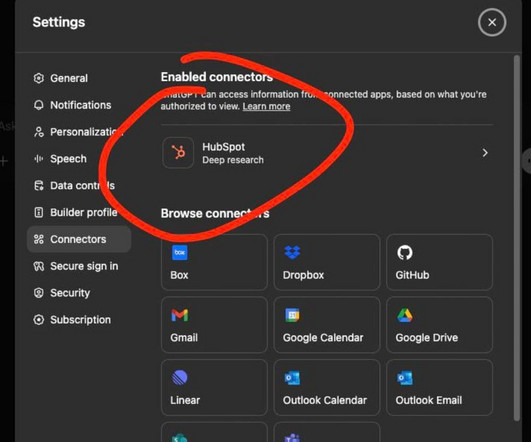
Task: Click the Gmail envelope icon
Action: [179, 315]
